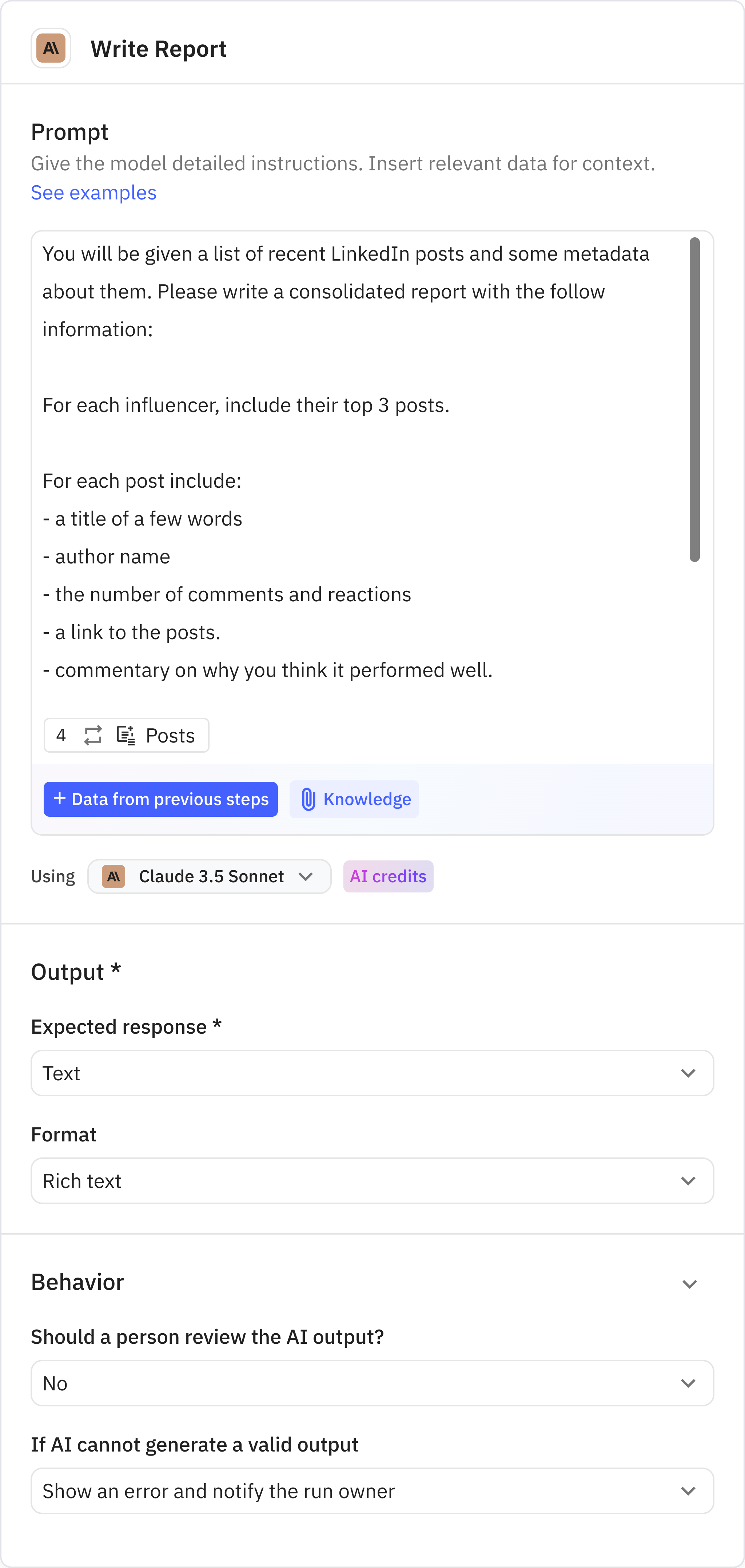Open the See examples link
The image size is (745, 1568).
(93, 192)
